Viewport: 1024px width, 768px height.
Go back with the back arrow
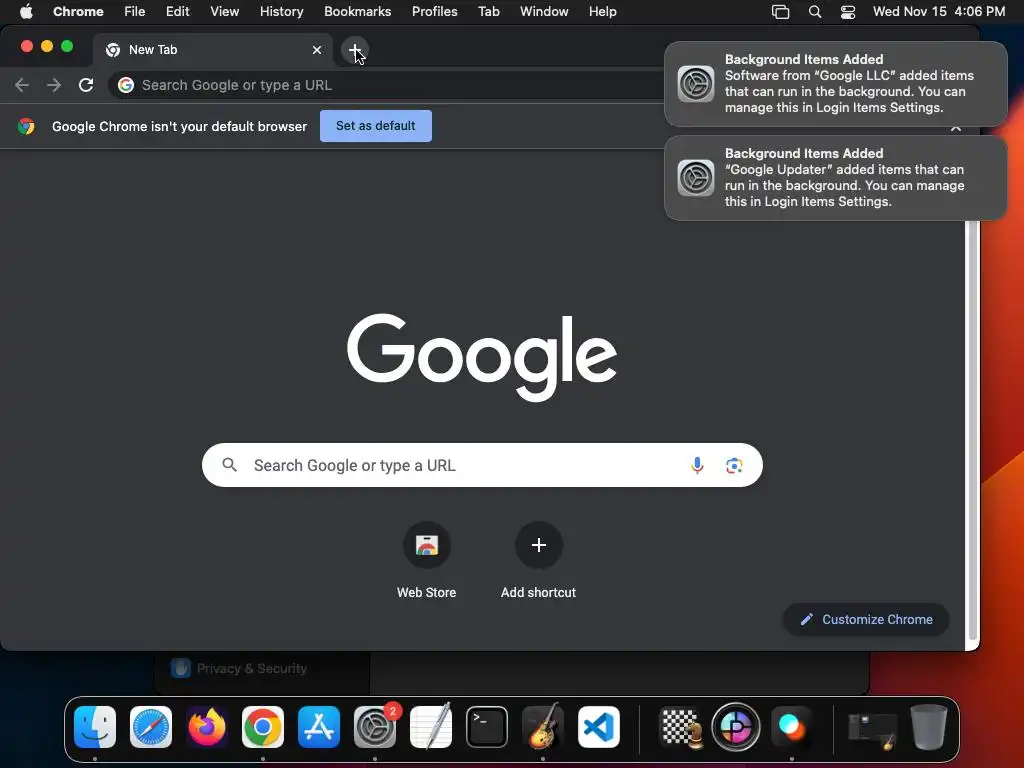coord(22,85)
